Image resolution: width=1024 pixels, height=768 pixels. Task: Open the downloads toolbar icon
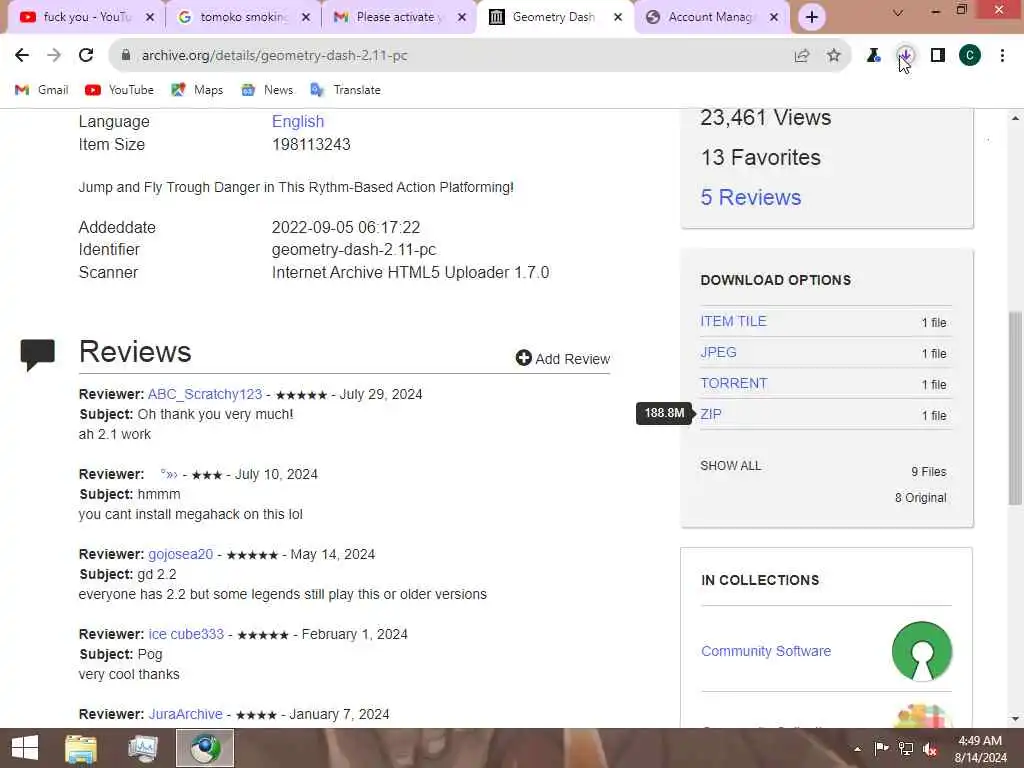905,56
